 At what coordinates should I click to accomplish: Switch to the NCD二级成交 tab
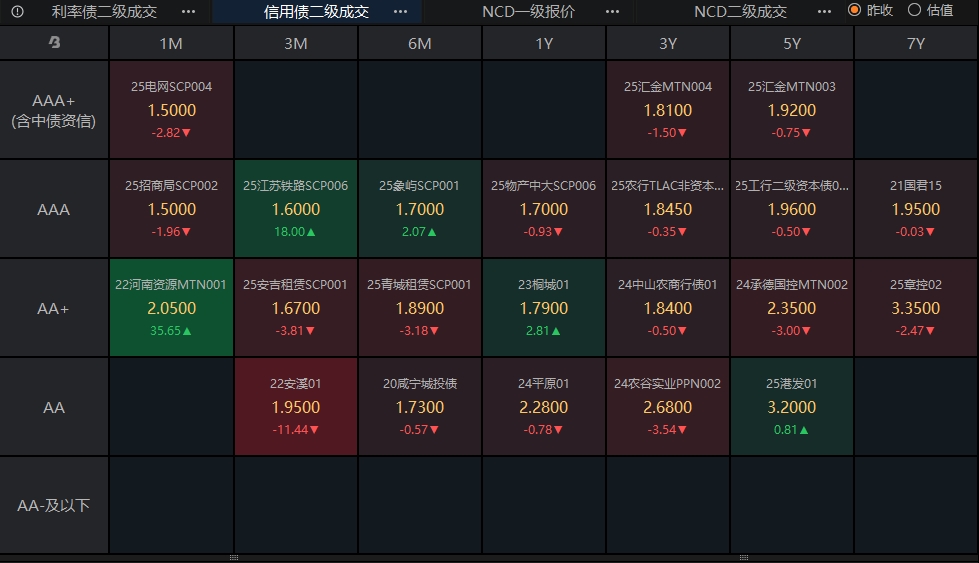[x=740, y=11]
